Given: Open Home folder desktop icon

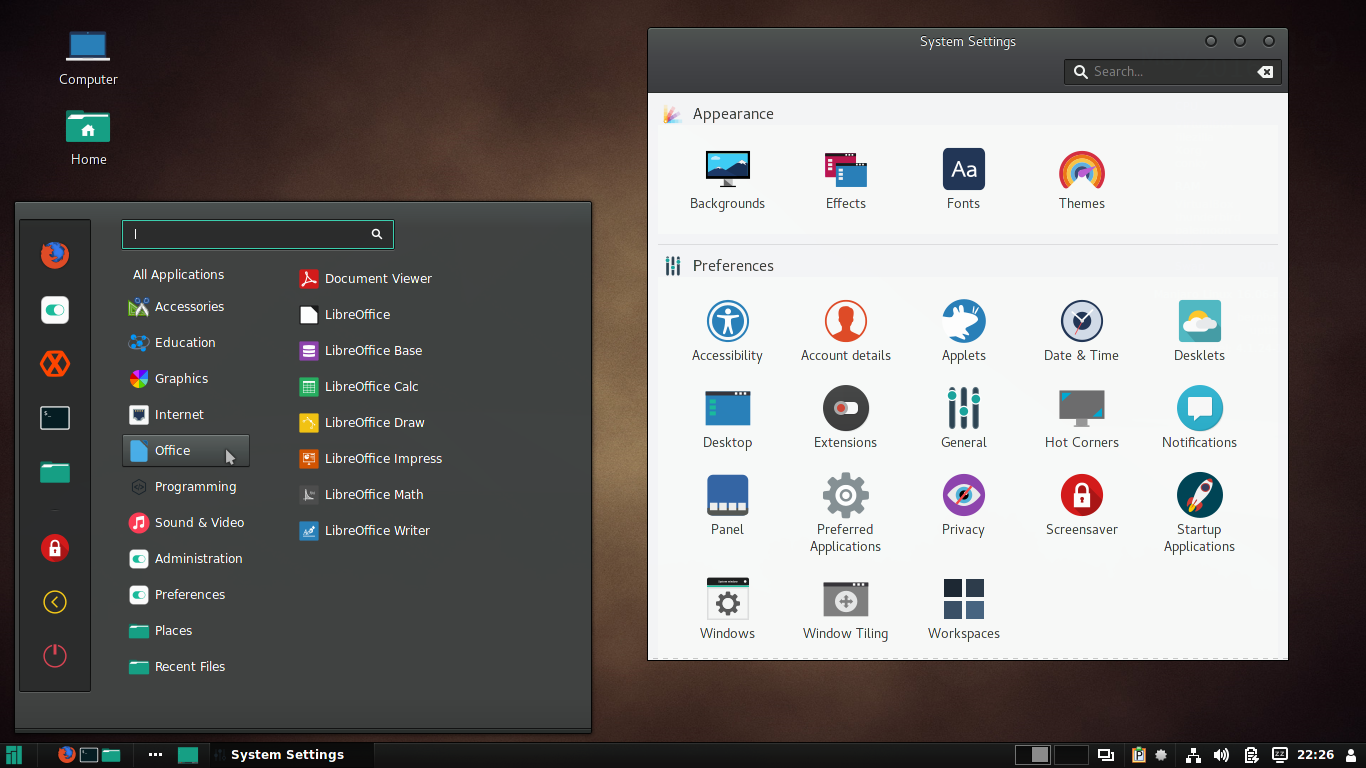Looking at the screenshot, I should [x=88, y=138].
